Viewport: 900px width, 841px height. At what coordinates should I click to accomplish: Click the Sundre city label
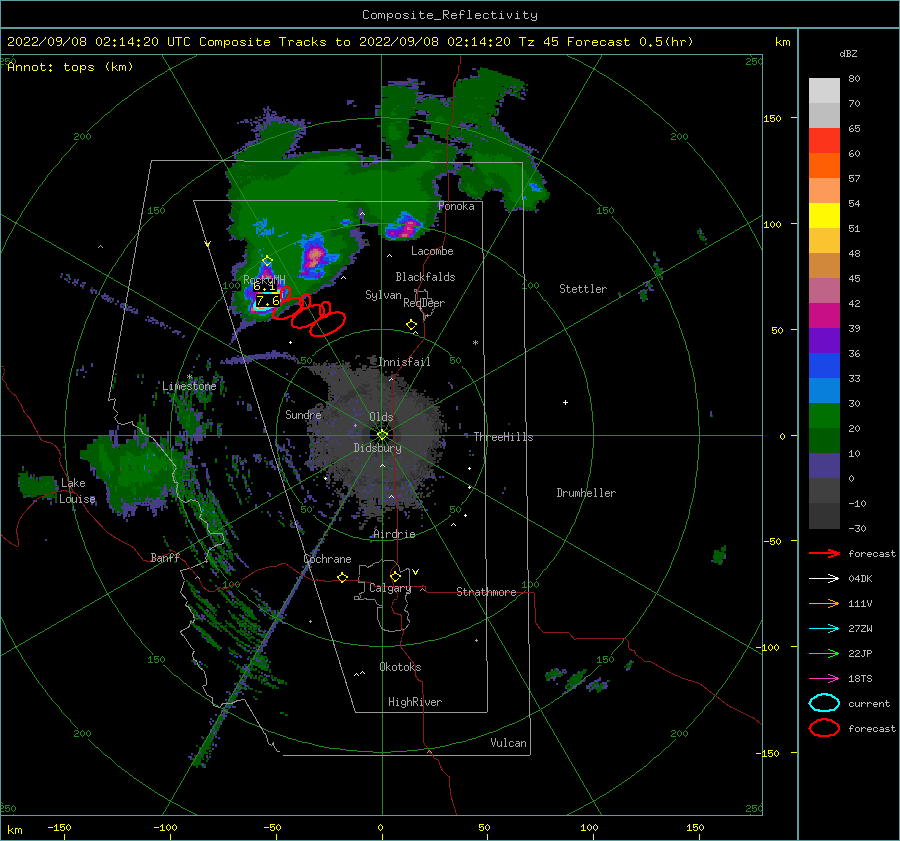(x=303, y=414)
